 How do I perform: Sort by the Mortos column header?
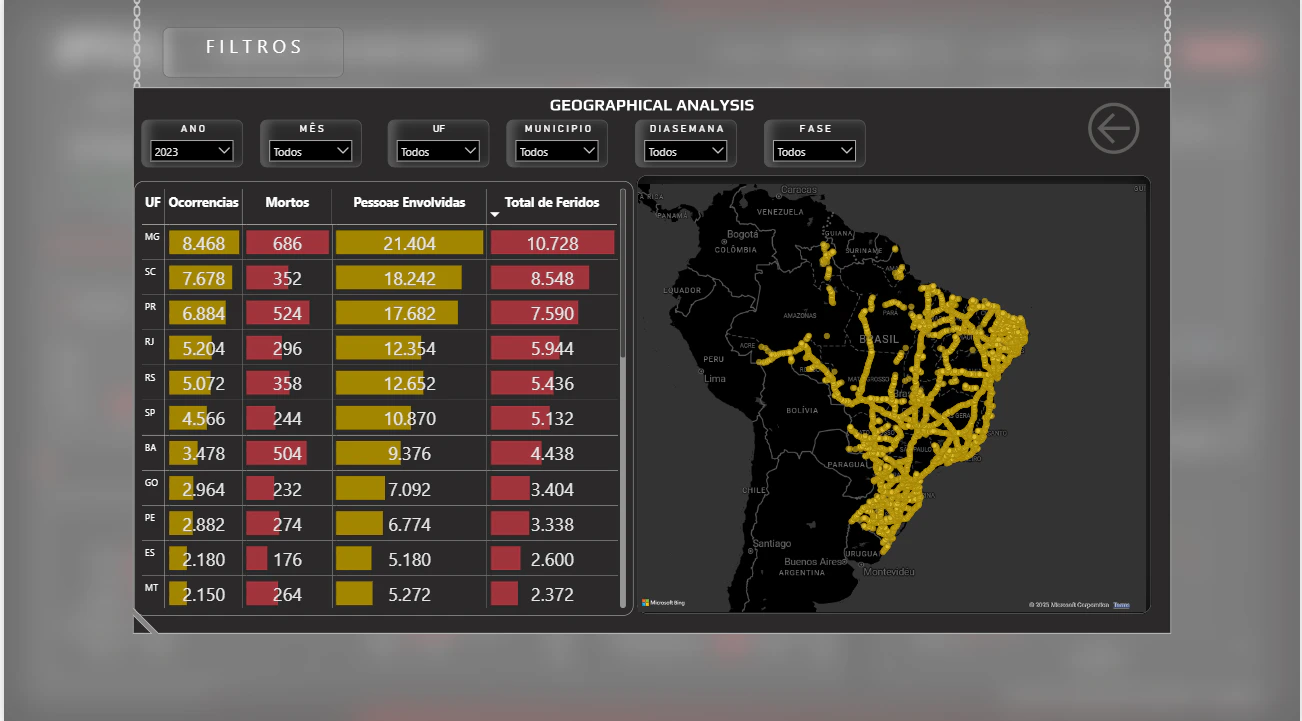(287, 202)
